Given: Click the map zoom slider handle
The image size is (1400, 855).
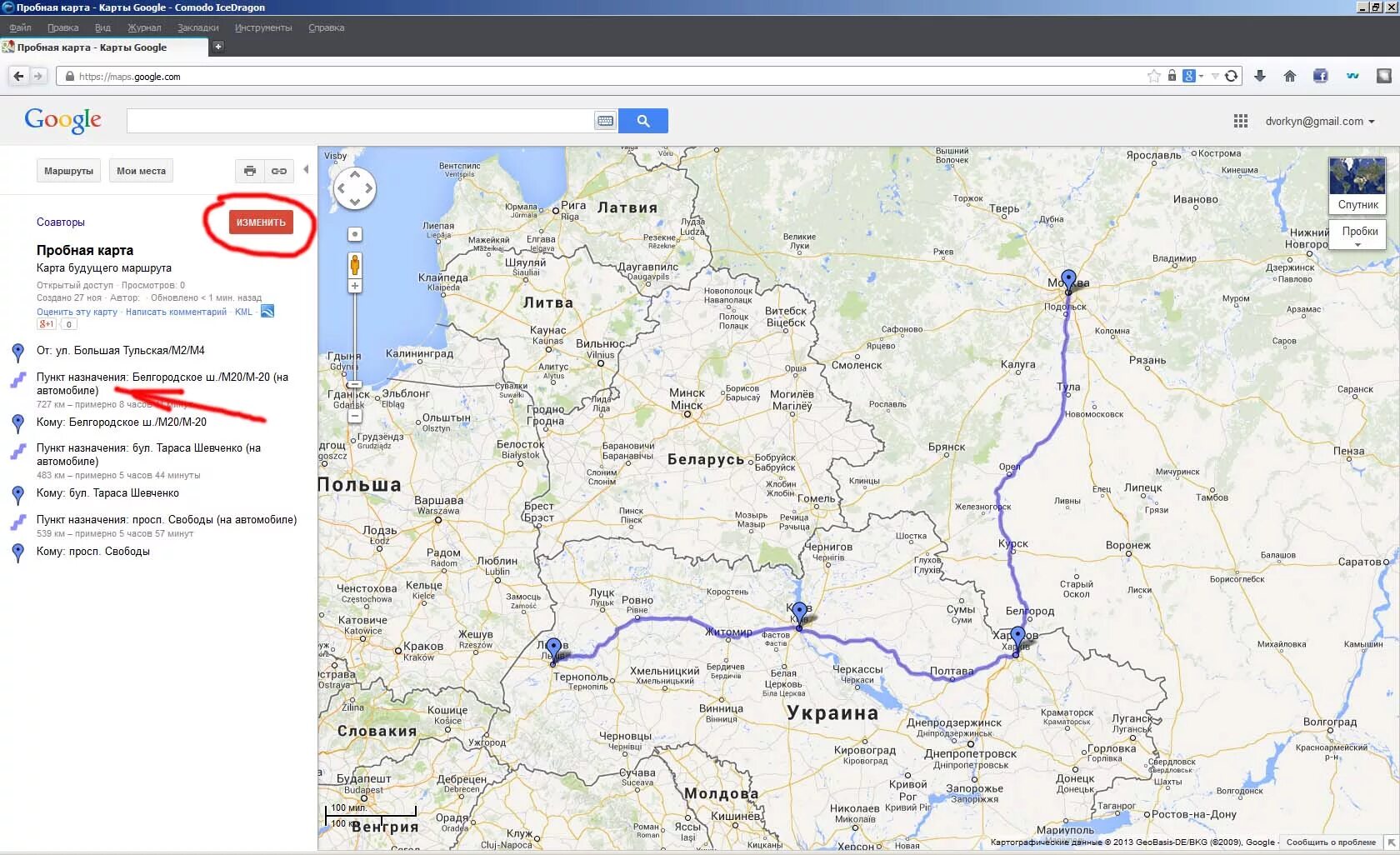Looking at the screenshot, I should tap(355, 385).
